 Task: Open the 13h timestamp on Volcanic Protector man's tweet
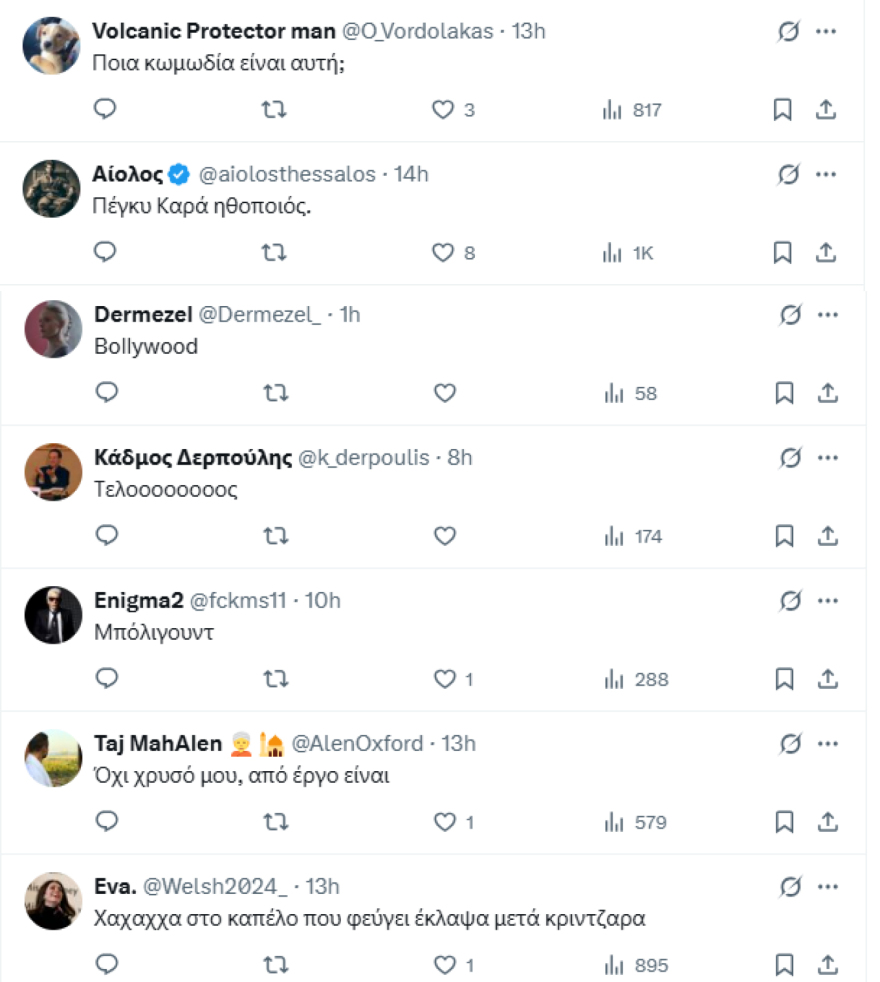click(529, 31)
